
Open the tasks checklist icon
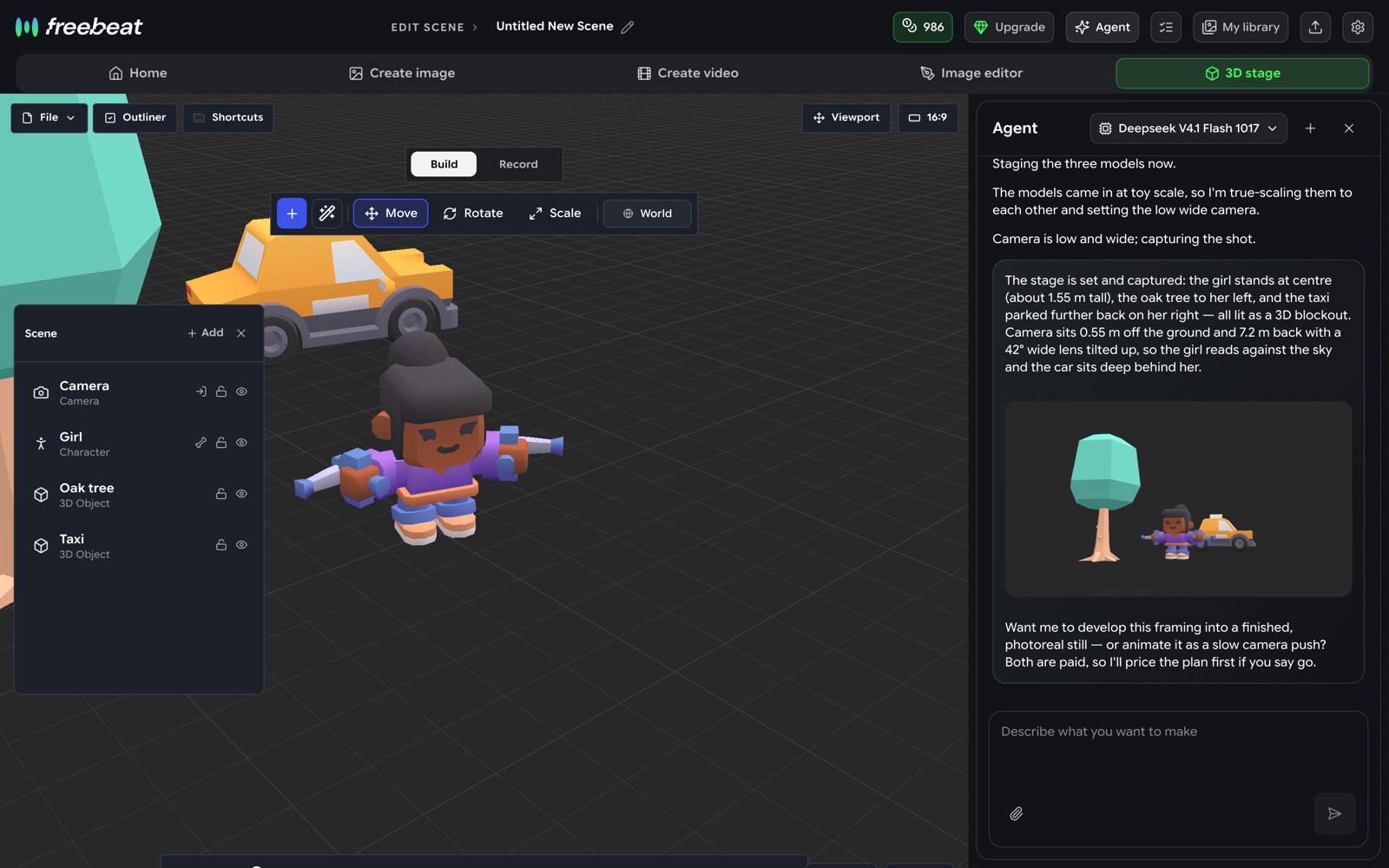pos(1166,27)
